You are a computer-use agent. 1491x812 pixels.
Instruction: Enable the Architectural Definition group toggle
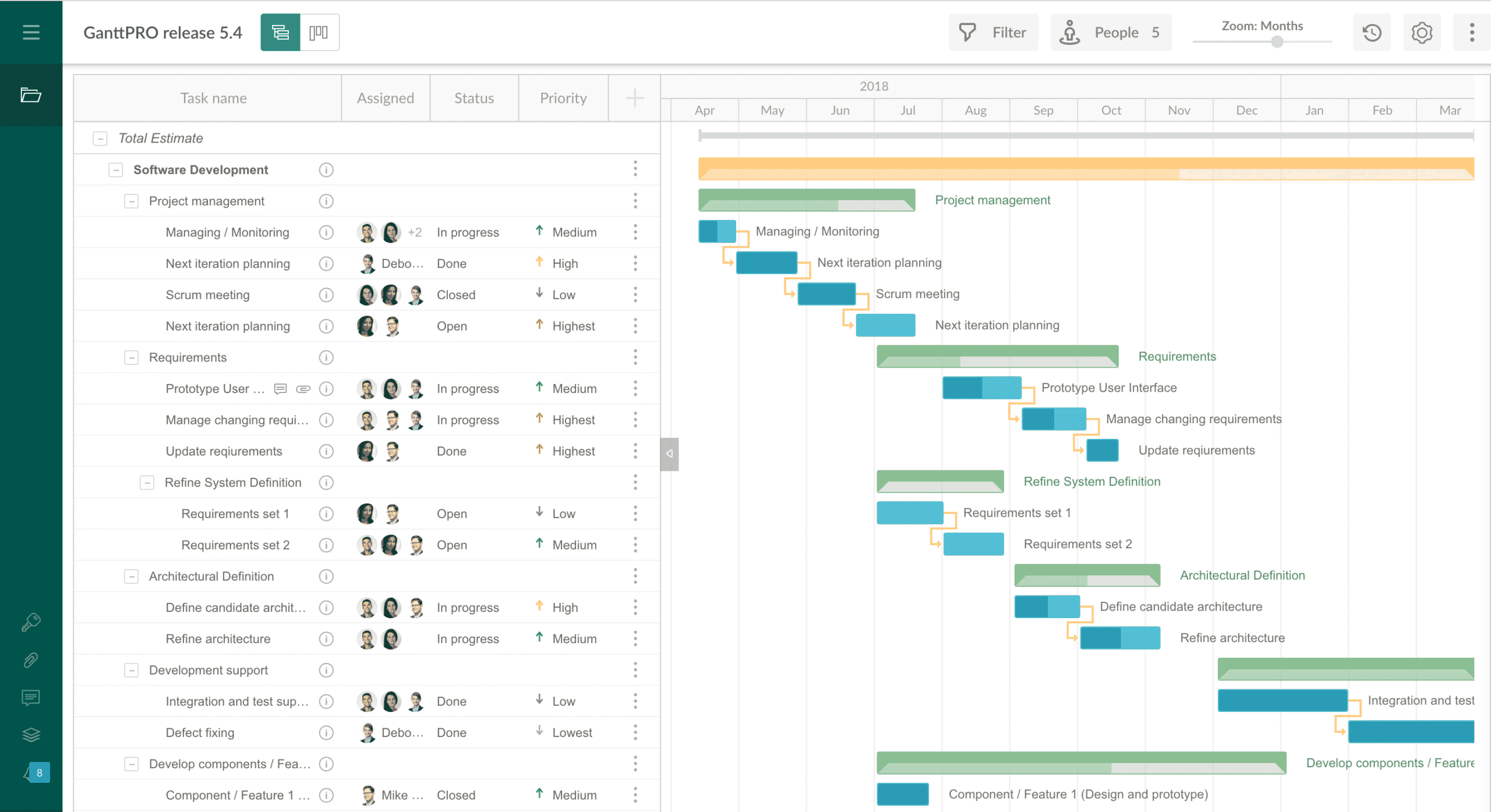coord(130,576)
